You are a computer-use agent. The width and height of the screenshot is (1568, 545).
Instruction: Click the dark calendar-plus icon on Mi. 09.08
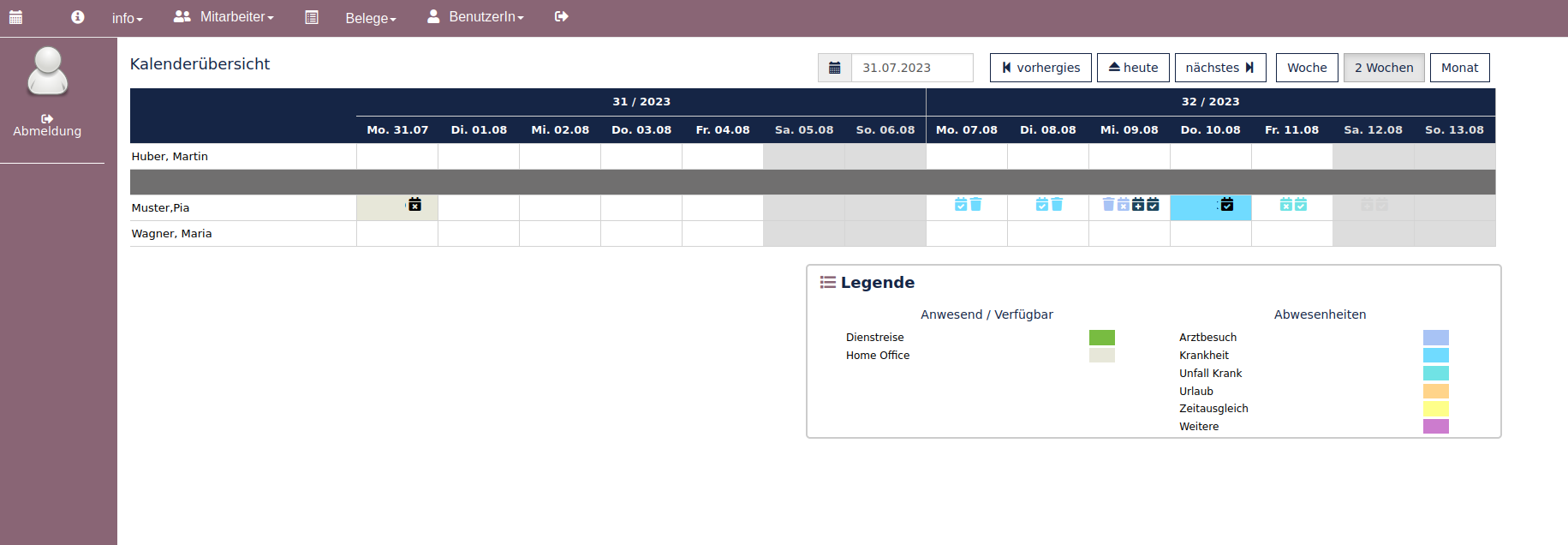1138,204
